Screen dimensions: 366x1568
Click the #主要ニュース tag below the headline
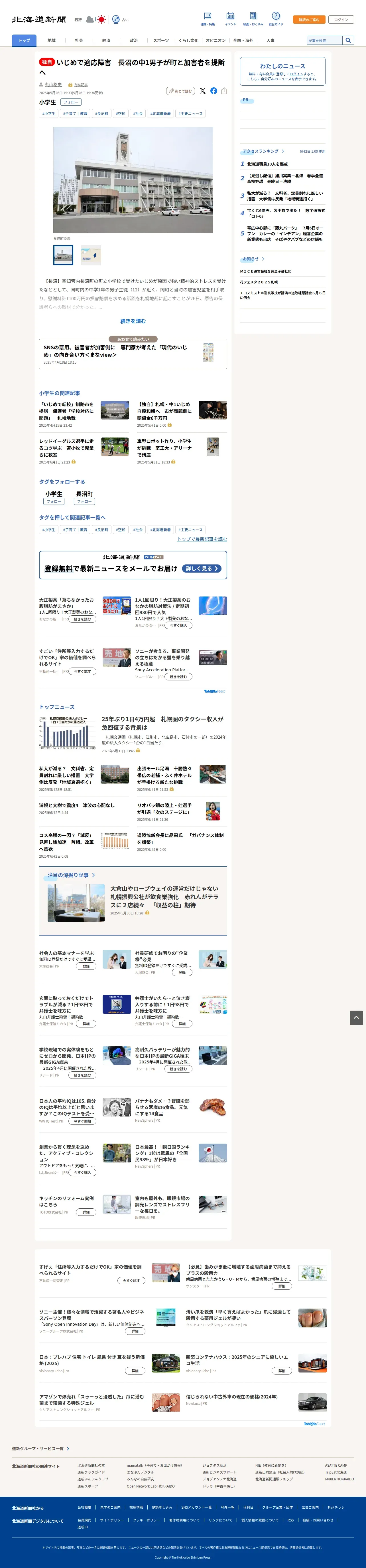[x=191, y=114]
